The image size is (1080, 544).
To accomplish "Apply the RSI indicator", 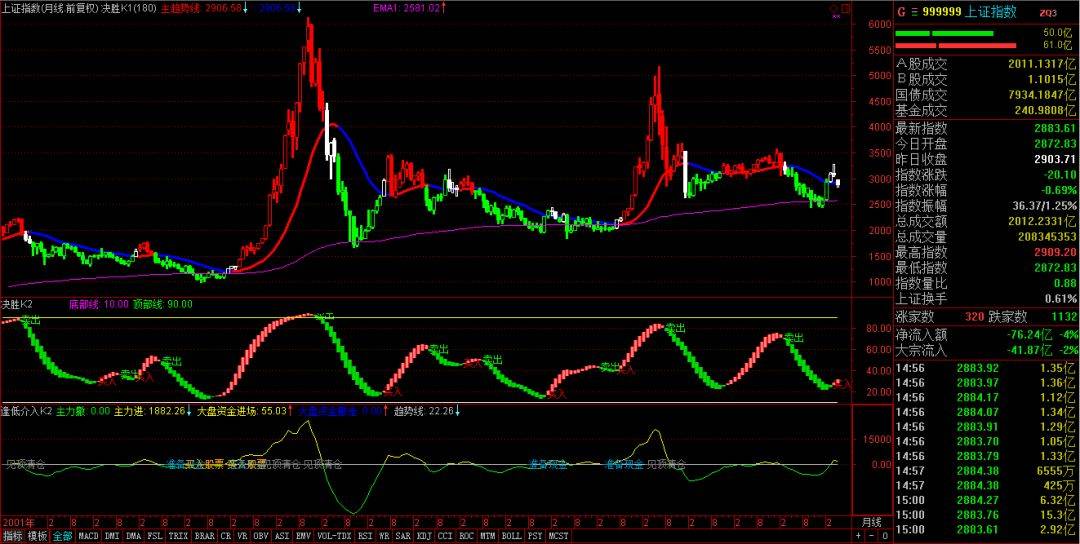I will click(366, 536).
